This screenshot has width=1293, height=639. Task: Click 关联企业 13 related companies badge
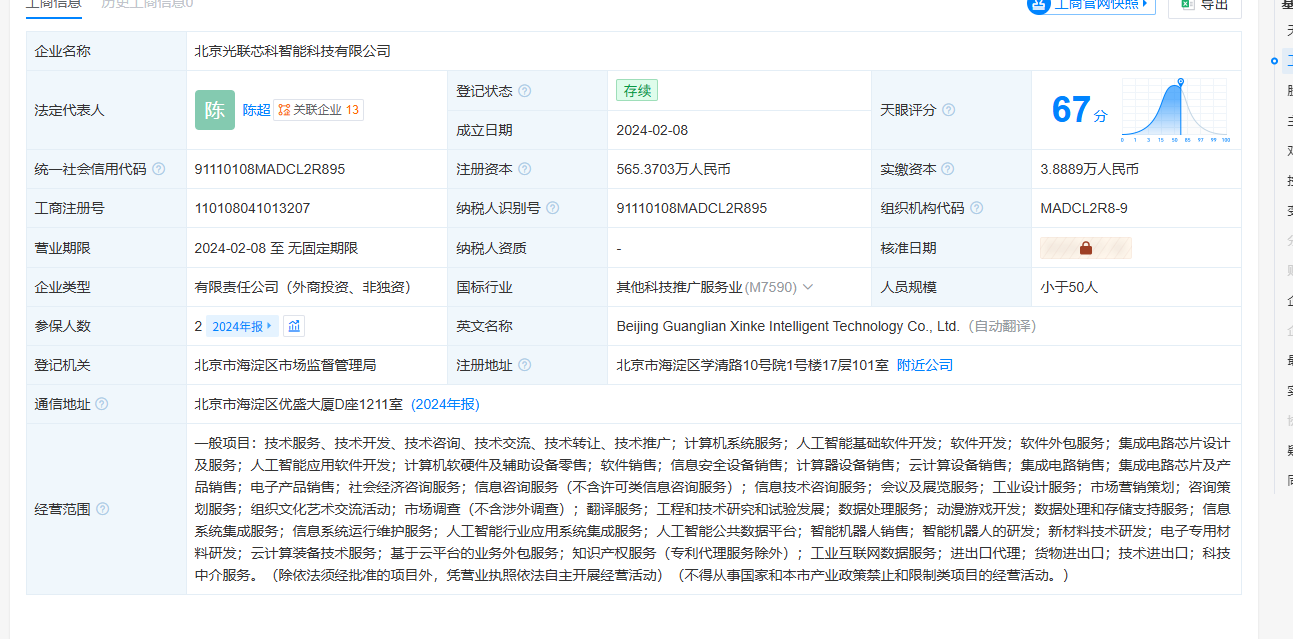[x=319, y=110]
